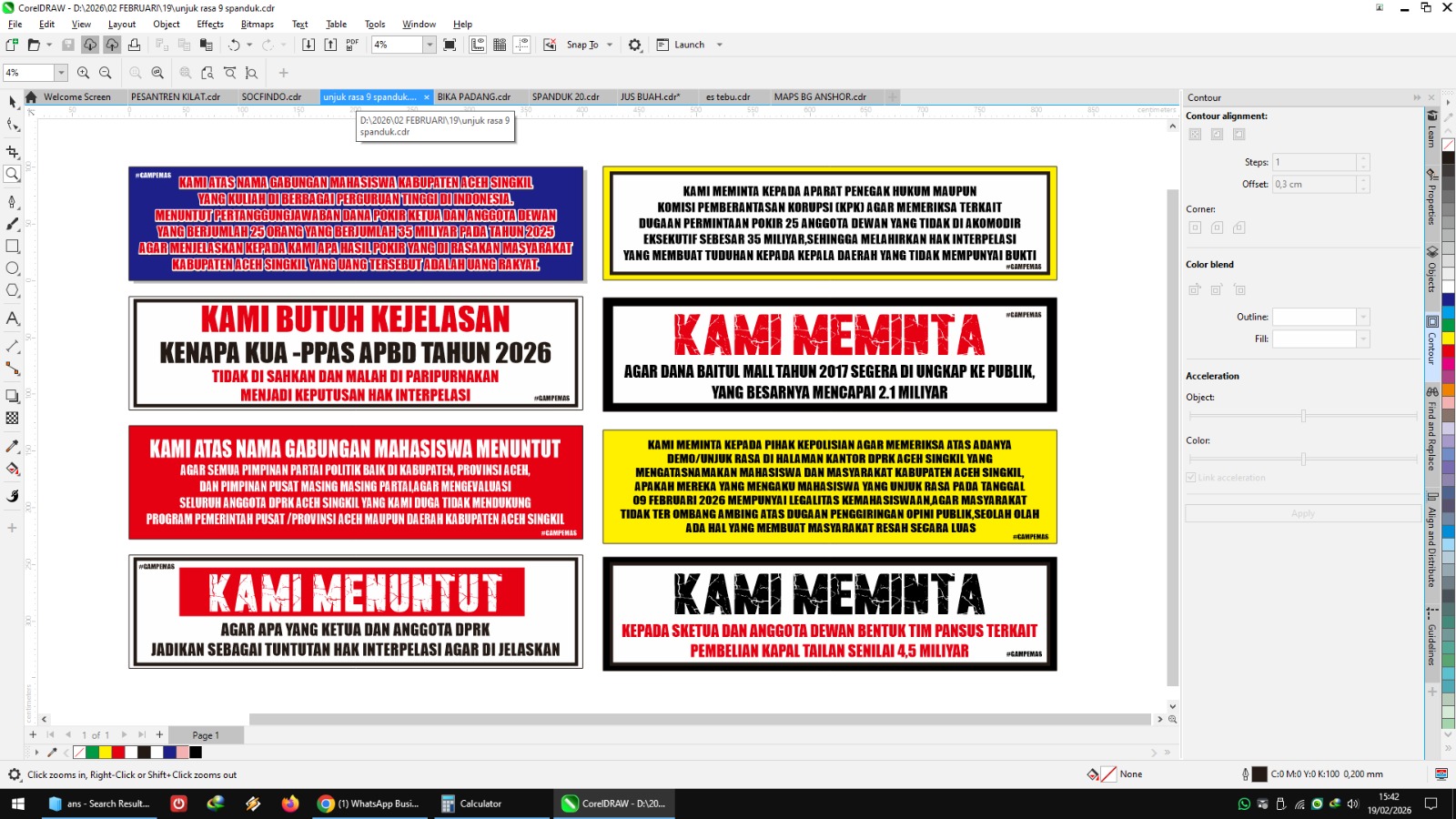Switch to the BIKA PADANG.cdr tab
Screen dimensions: 1456x819
coord(473,96)
